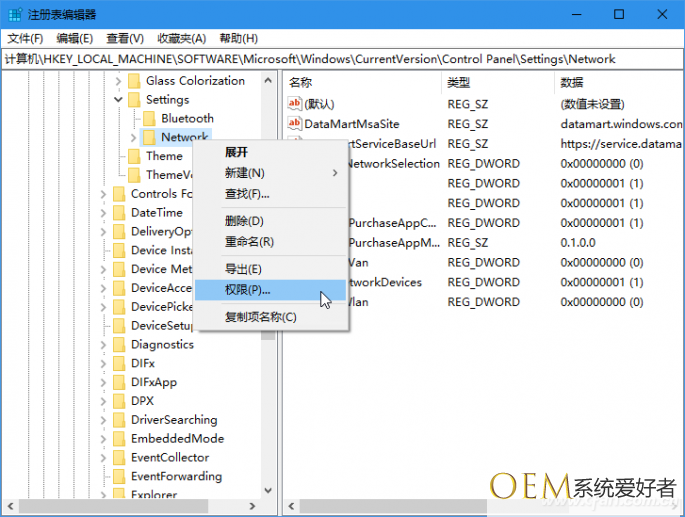This screenshot has width=685, height=517.
Task: Click the DataMartMsaSite string value icon
Action: (294, 124)
